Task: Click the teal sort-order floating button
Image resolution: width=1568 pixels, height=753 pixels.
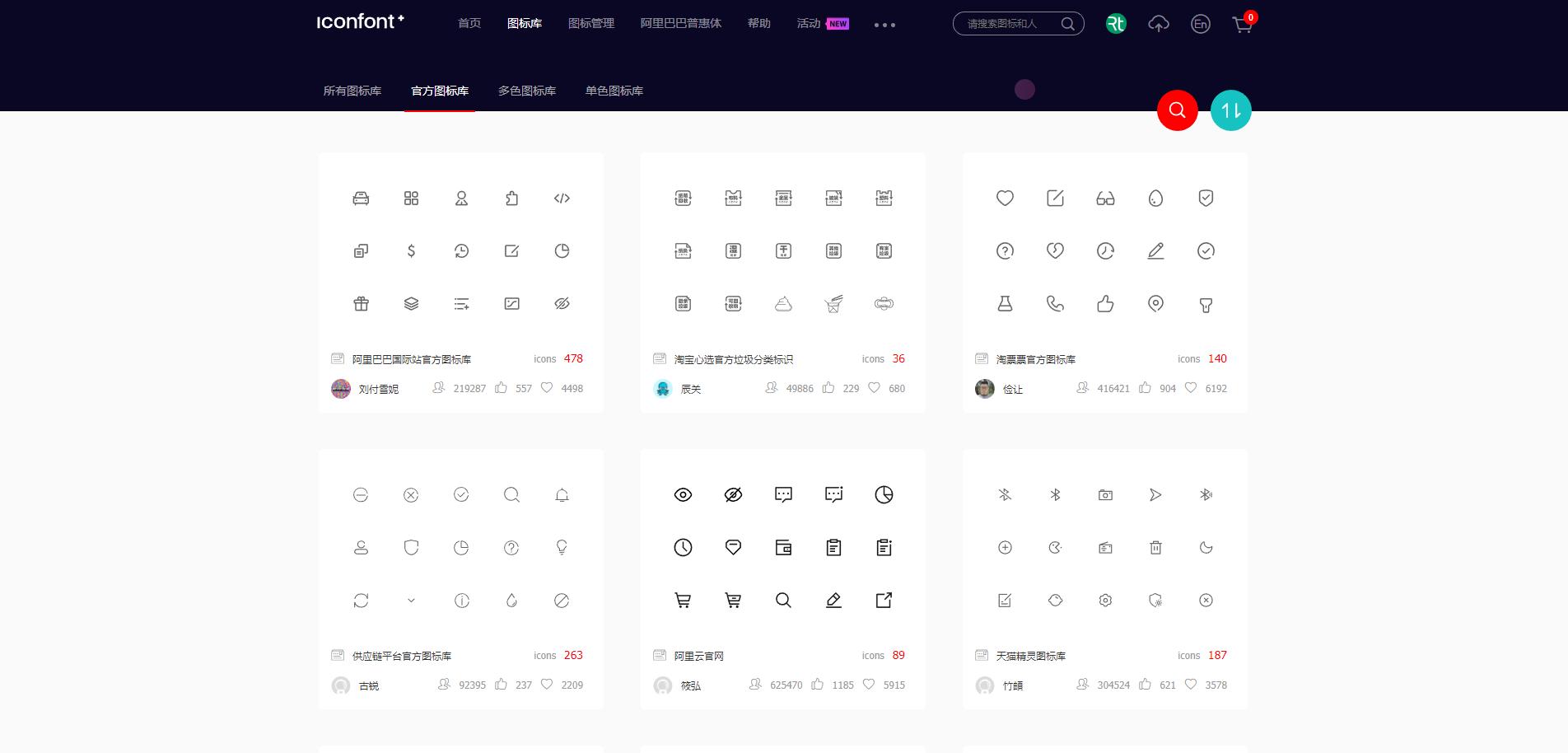Action: tap(1230, 110)
